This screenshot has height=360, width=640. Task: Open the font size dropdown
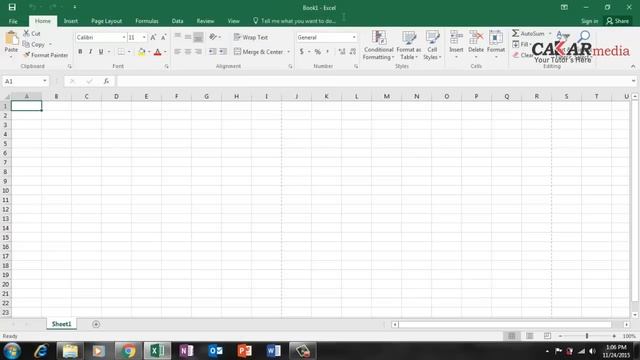pos(144,37)
